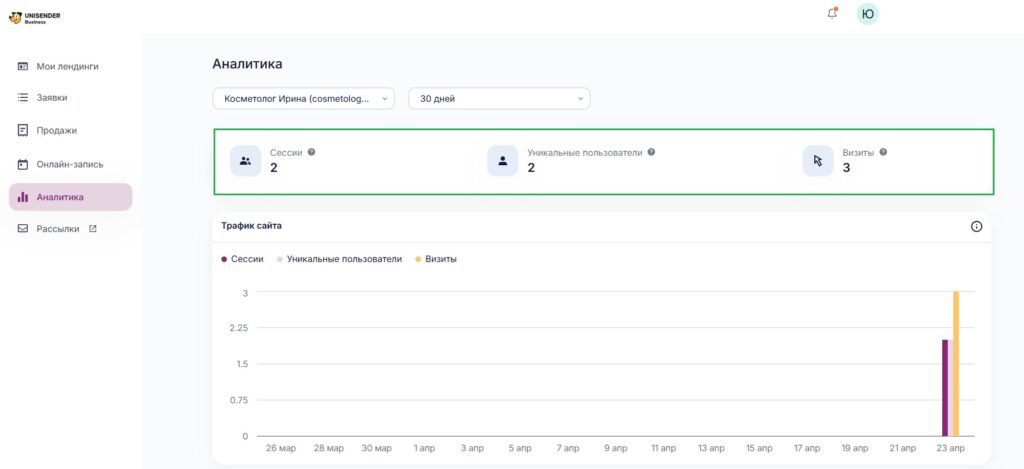Click the Unisender Business logo

[29, 17]
